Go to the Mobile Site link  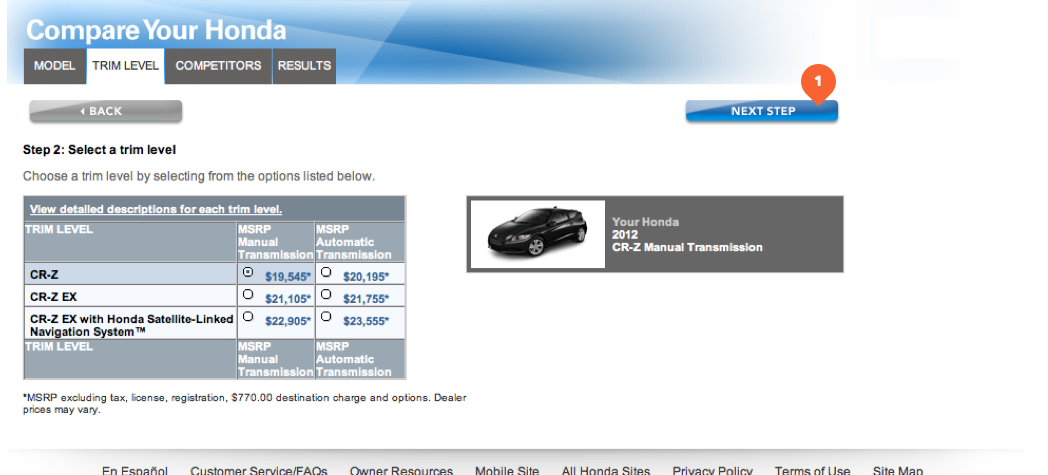pyautogui.click(x=507, y=470)
